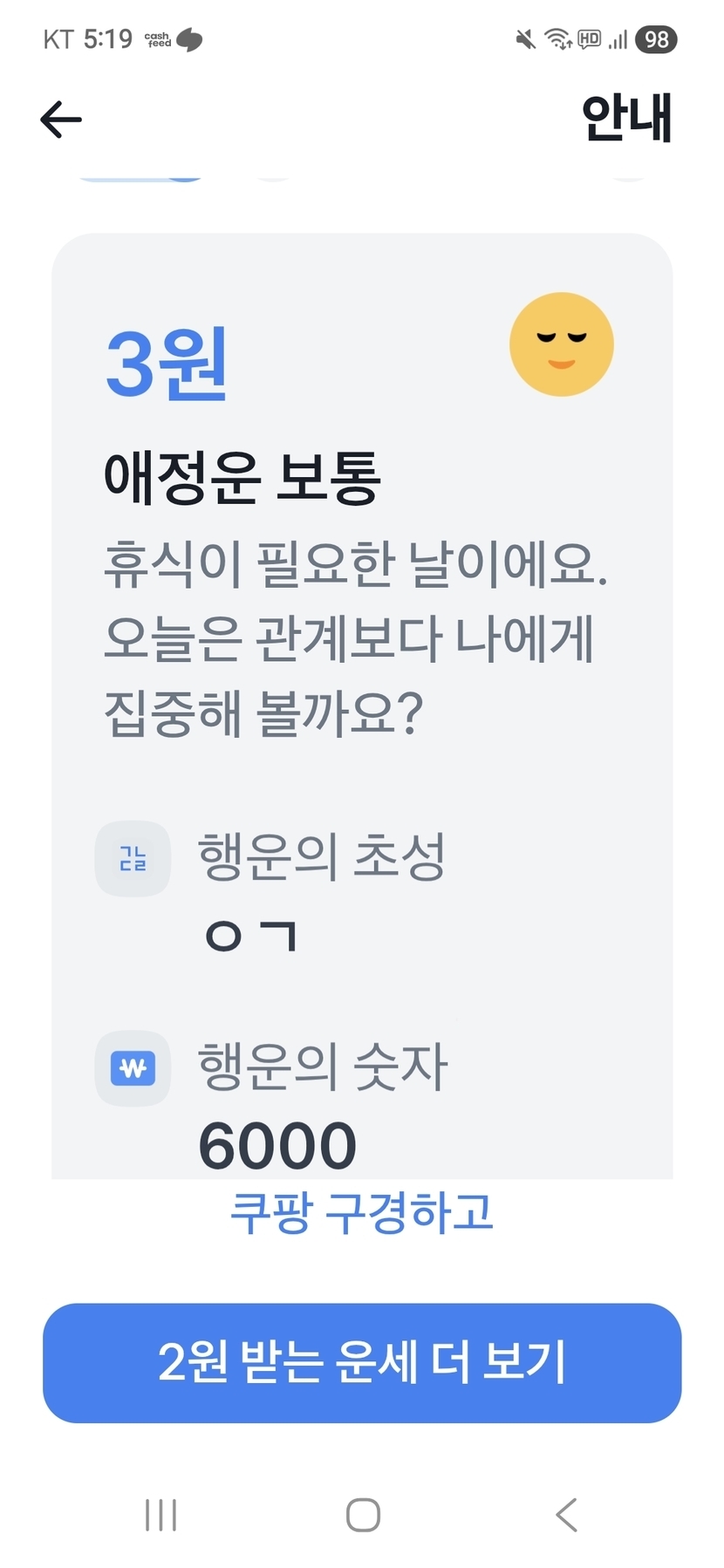The image size is (724, 1568).
Task: Tap the 행운의 초성 consonant icon
Action: coord(133,859)
